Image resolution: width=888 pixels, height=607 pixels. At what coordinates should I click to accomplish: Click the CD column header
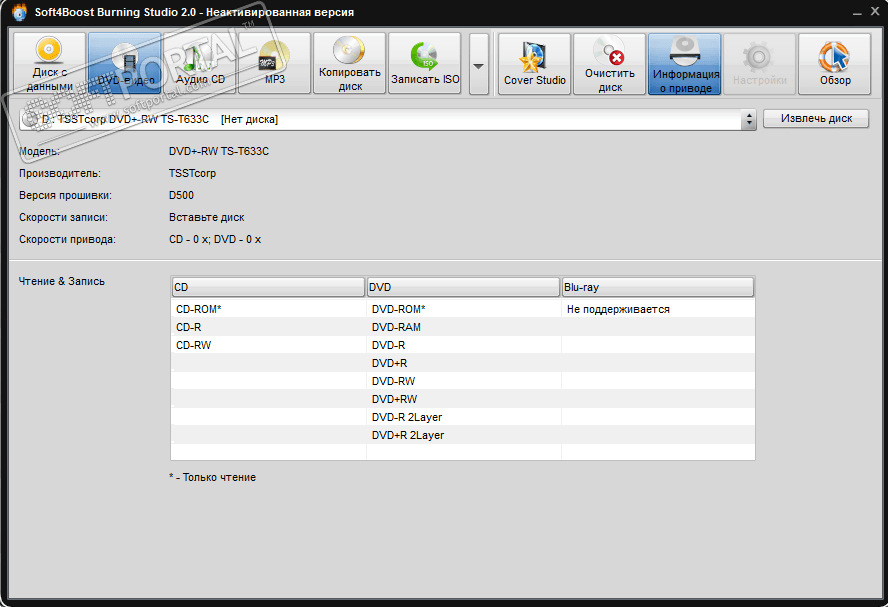point(268,287)
